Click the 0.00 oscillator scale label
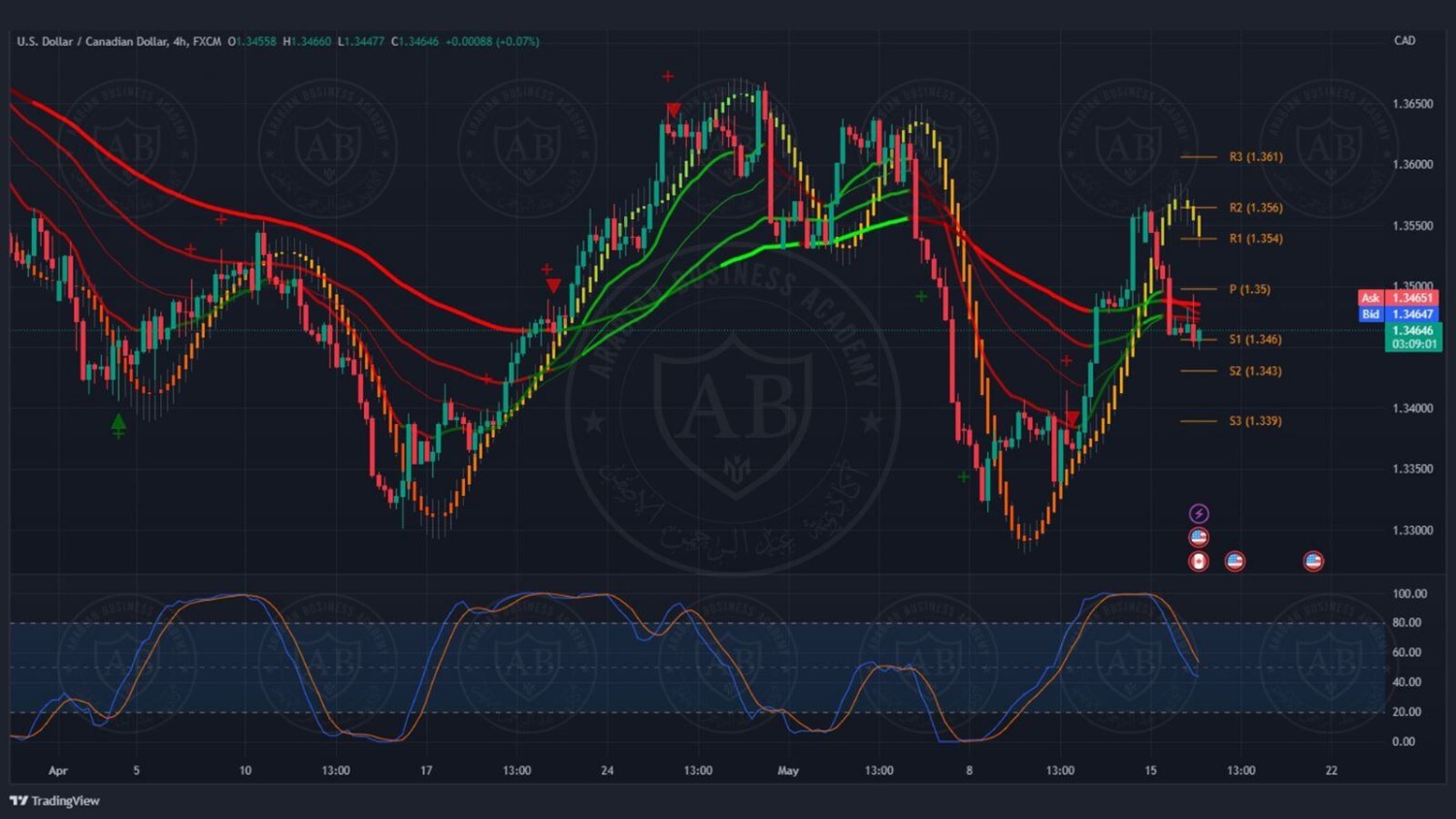Screen dimensions: 1456x819 [1404, 741]
